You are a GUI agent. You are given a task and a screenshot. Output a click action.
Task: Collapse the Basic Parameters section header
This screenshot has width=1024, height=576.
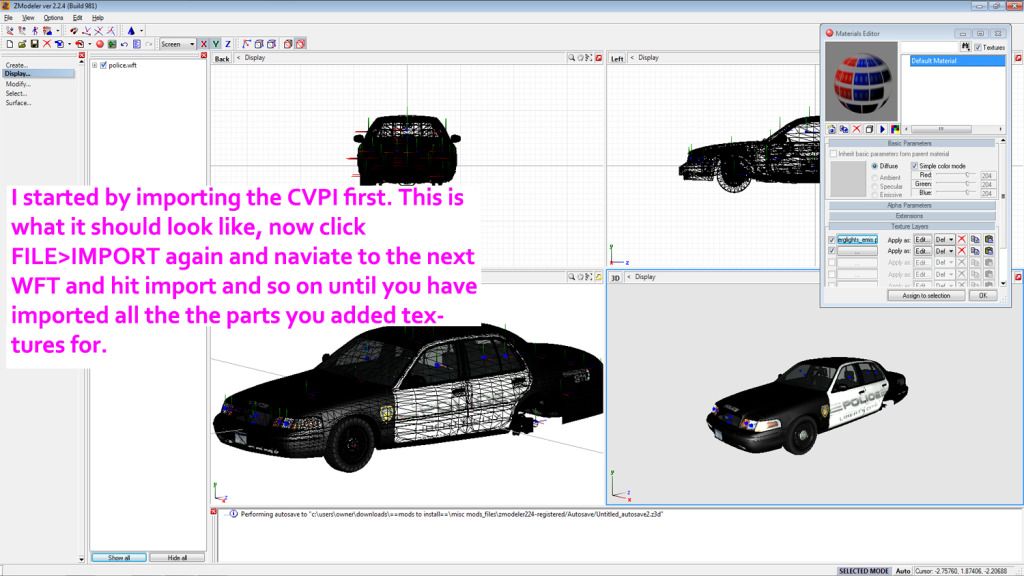(x=911, y=143)
